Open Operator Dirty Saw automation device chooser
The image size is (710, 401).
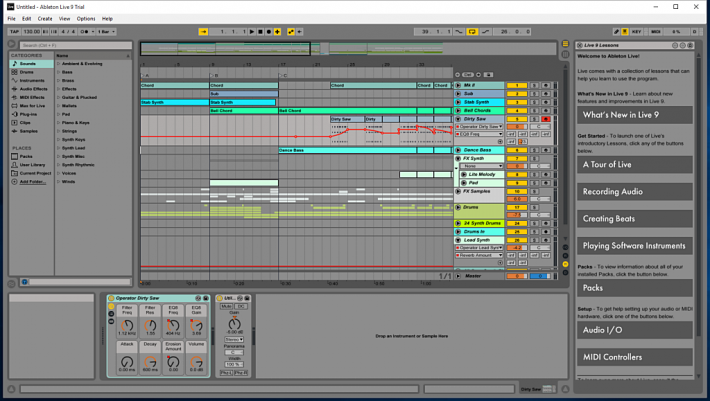tap(480, 127)
